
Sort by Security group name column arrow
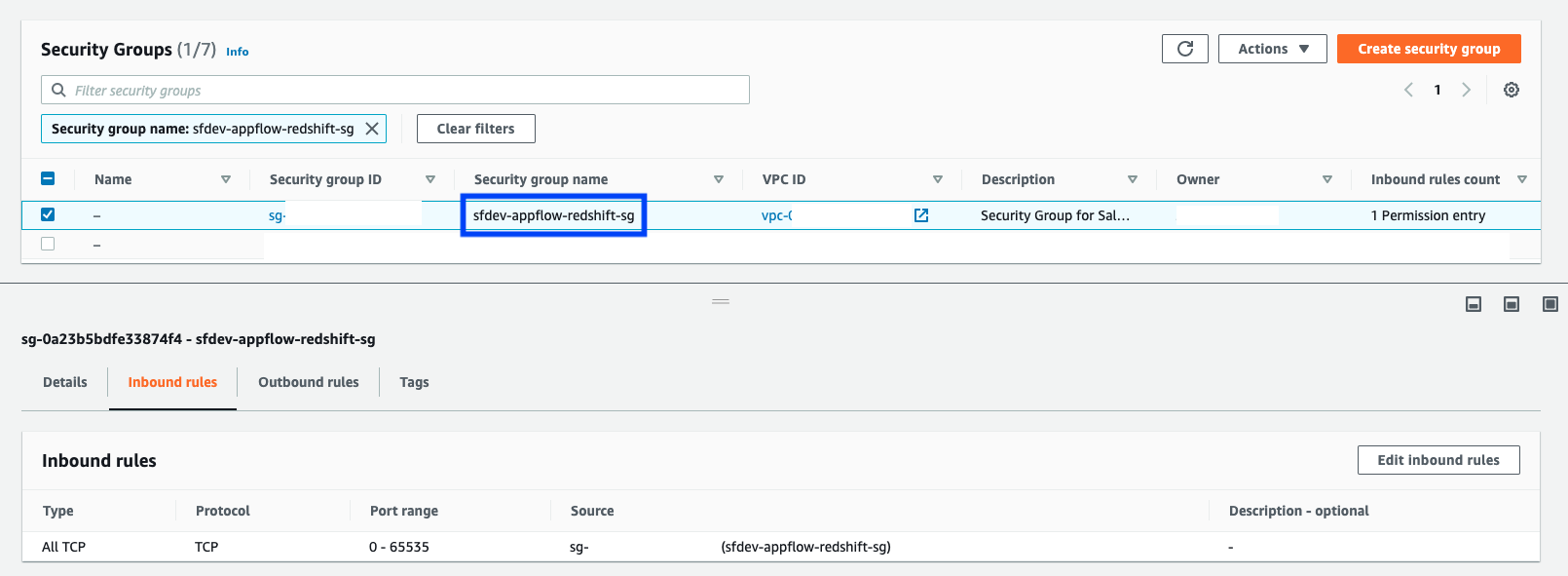719,179
